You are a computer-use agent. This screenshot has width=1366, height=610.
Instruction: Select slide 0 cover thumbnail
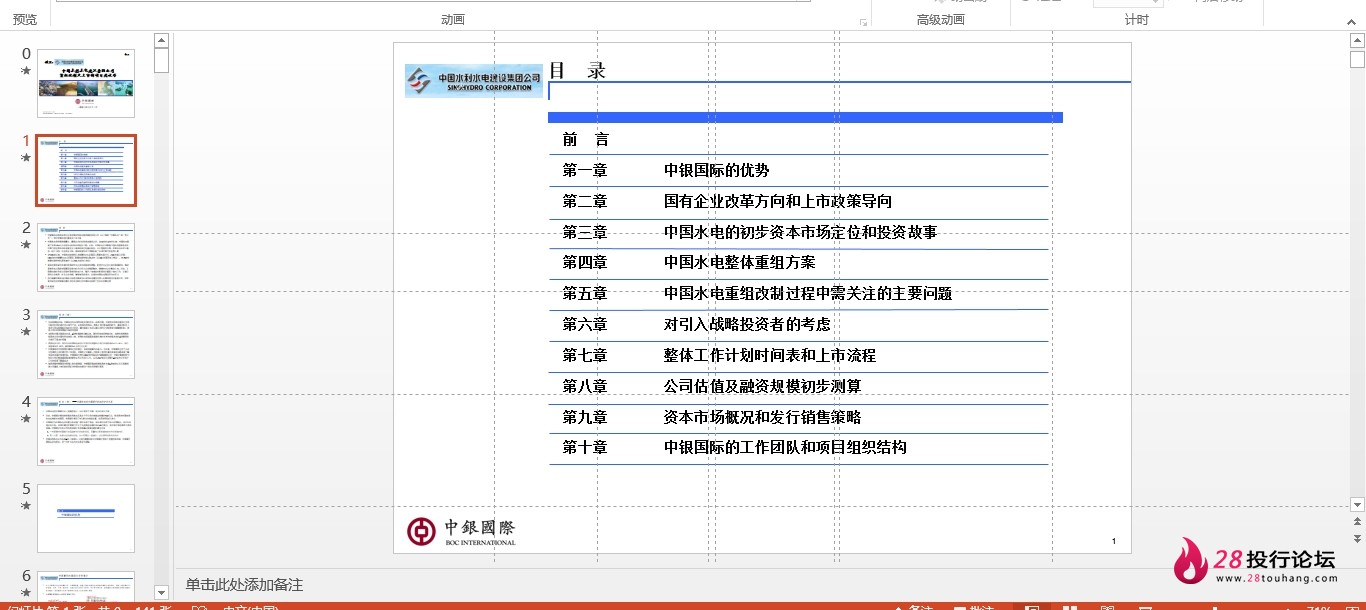86,83
